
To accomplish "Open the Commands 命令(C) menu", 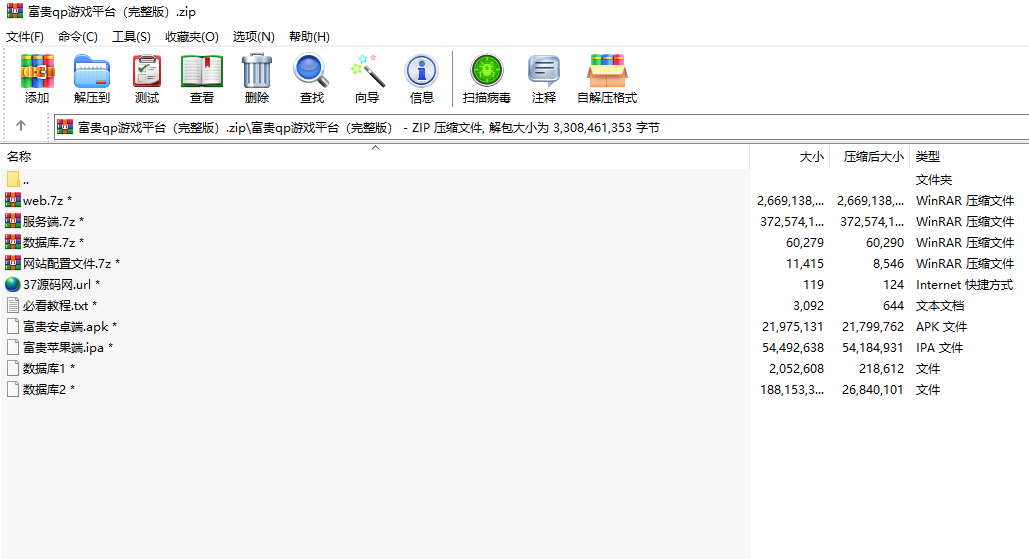I will 77,37.
